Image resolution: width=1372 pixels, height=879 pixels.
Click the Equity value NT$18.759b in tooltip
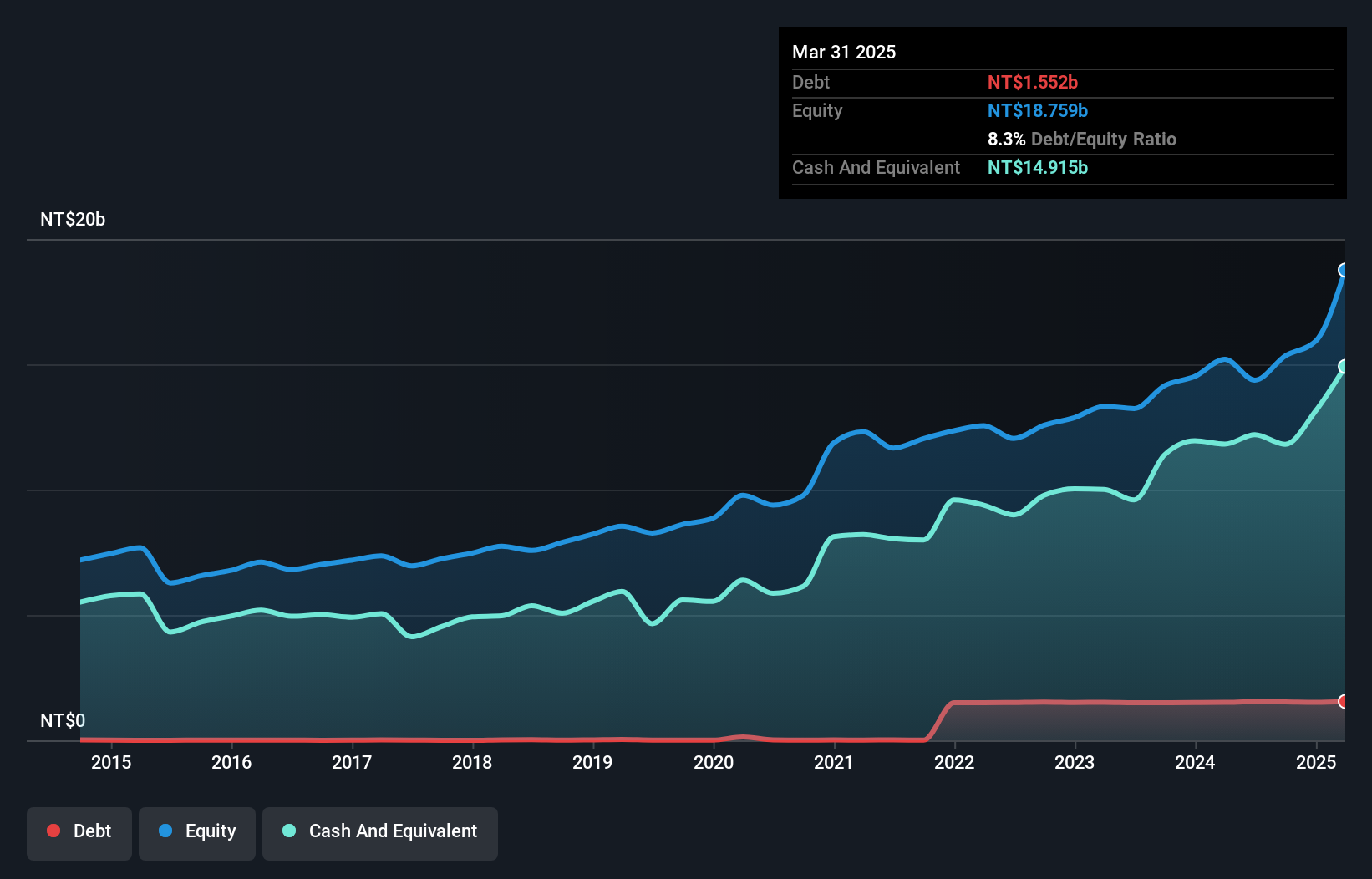(1038, 110)
